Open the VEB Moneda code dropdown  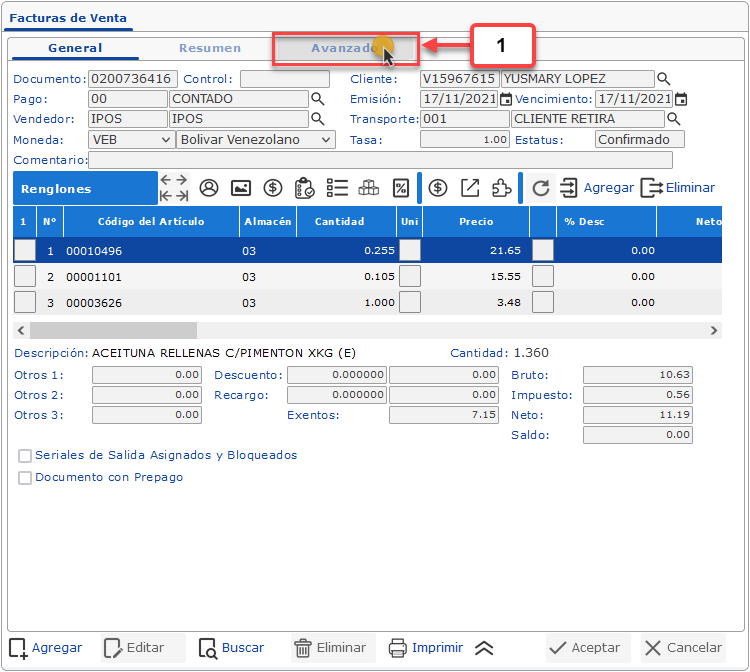132,140
